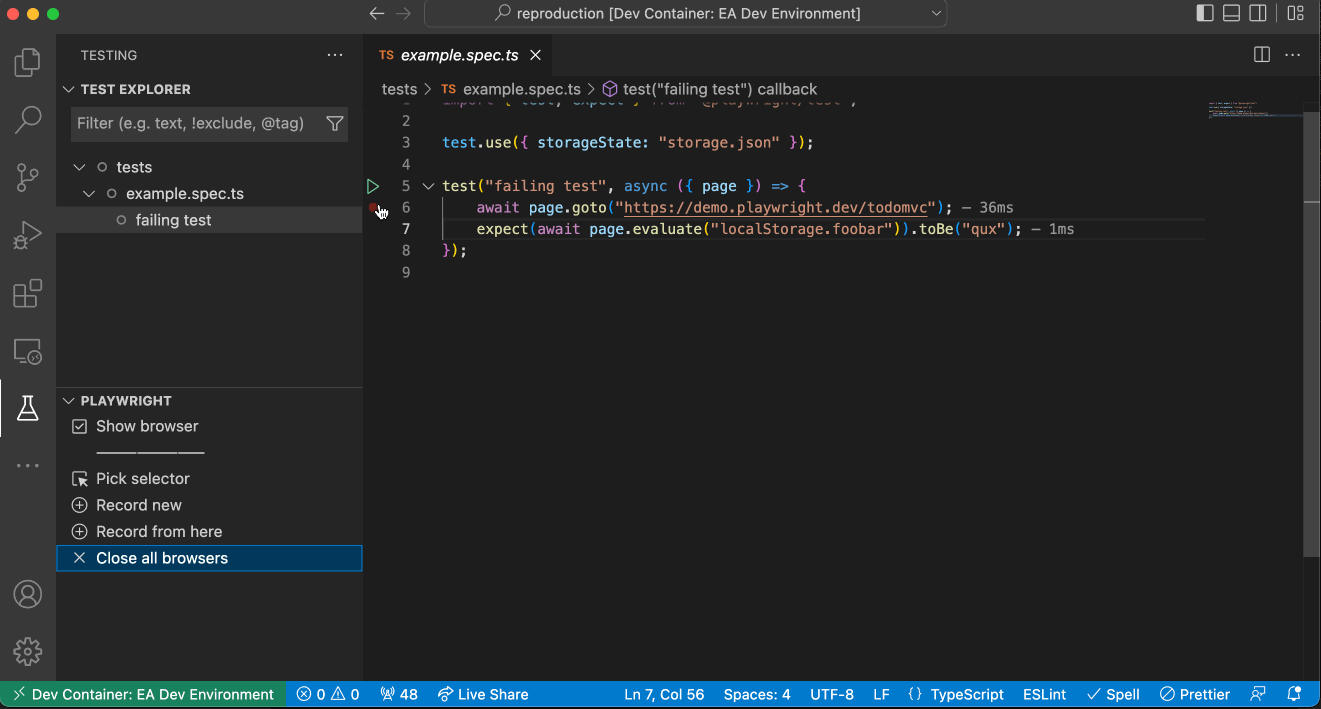Change indentation via Spaces: 4

click(x=757, y=694)
